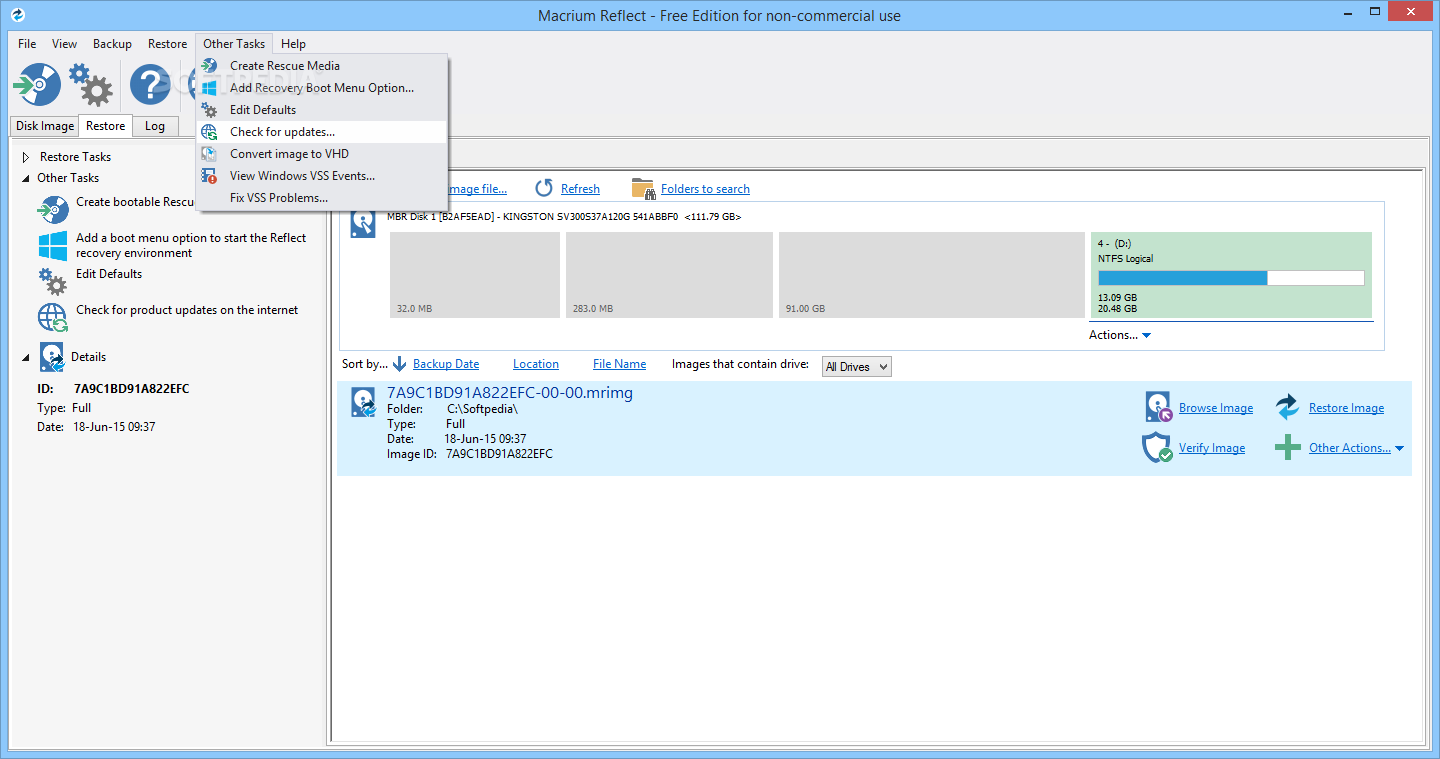Screen dimensions: 1440x759
Task: Open the View menu
Action: (64, 44)
